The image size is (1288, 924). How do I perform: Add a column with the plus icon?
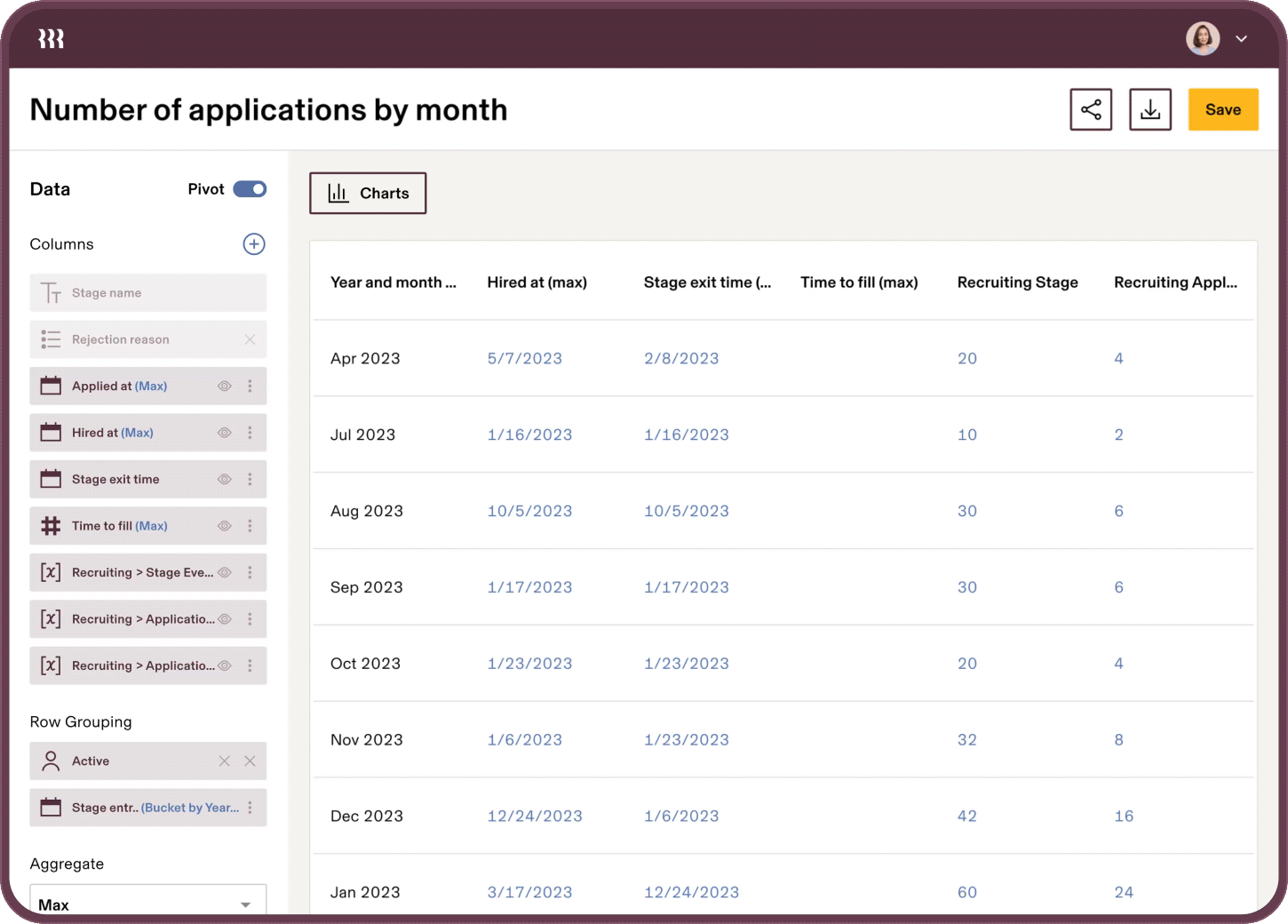(254, 244)
